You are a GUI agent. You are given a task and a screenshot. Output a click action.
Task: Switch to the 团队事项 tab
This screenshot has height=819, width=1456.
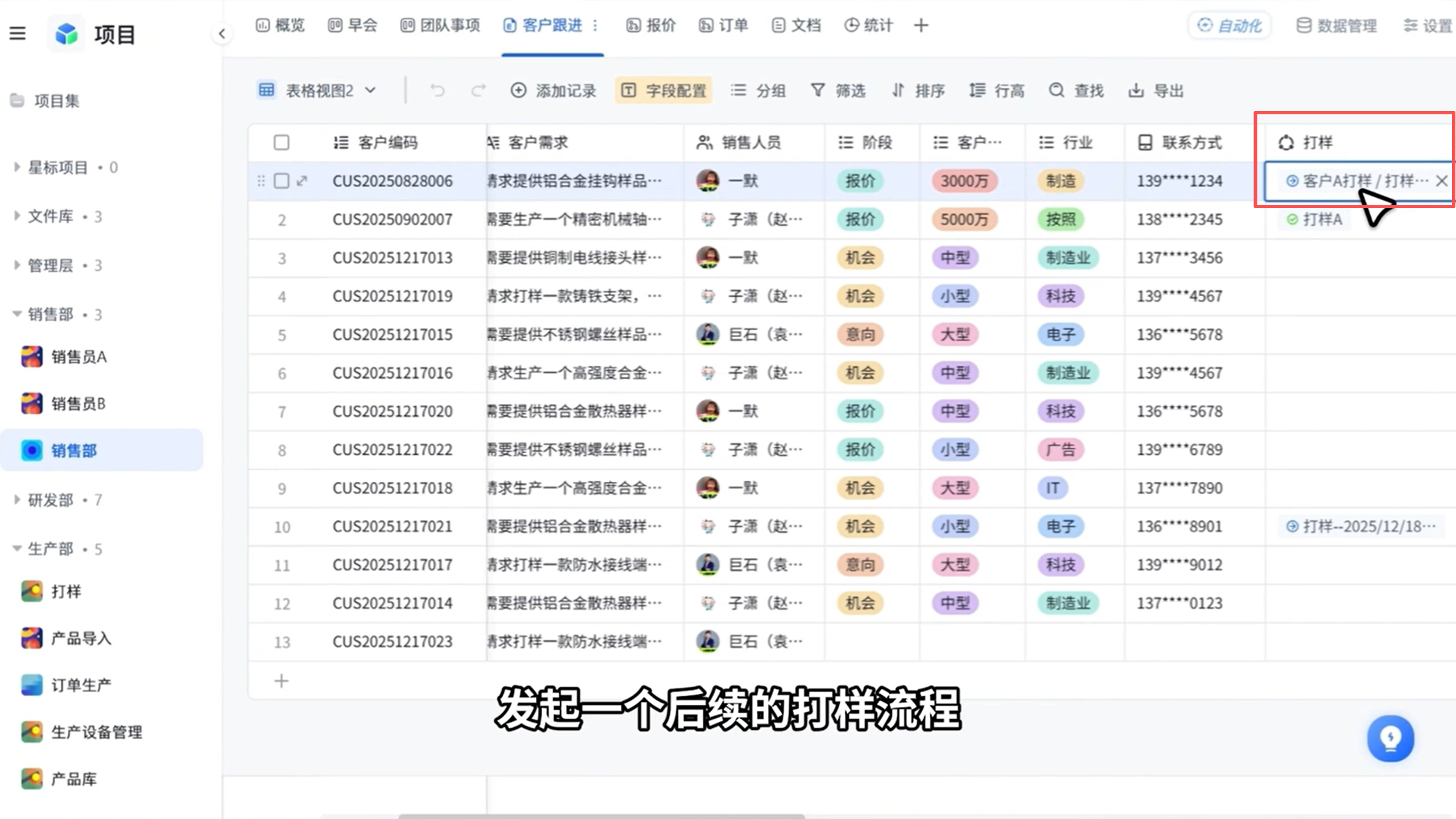pos(440,26)
